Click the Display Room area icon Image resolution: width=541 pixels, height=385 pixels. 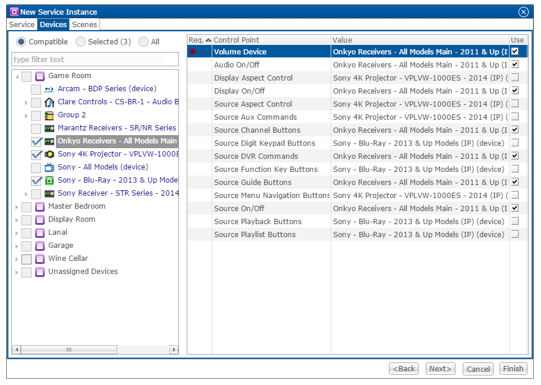tap(40, 220)
